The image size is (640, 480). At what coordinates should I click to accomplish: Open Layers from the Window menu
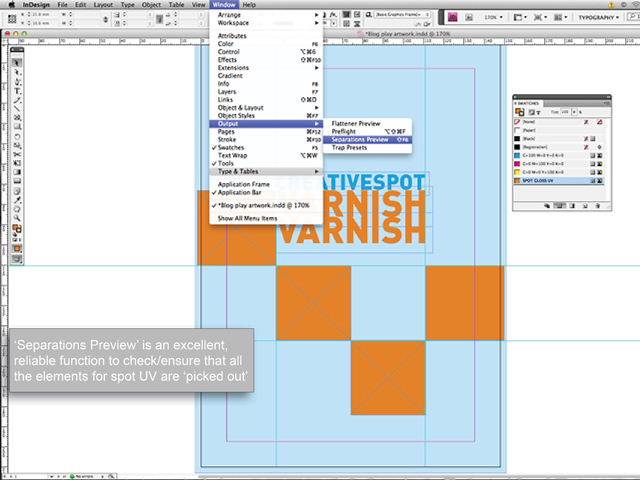click(266, 92)
